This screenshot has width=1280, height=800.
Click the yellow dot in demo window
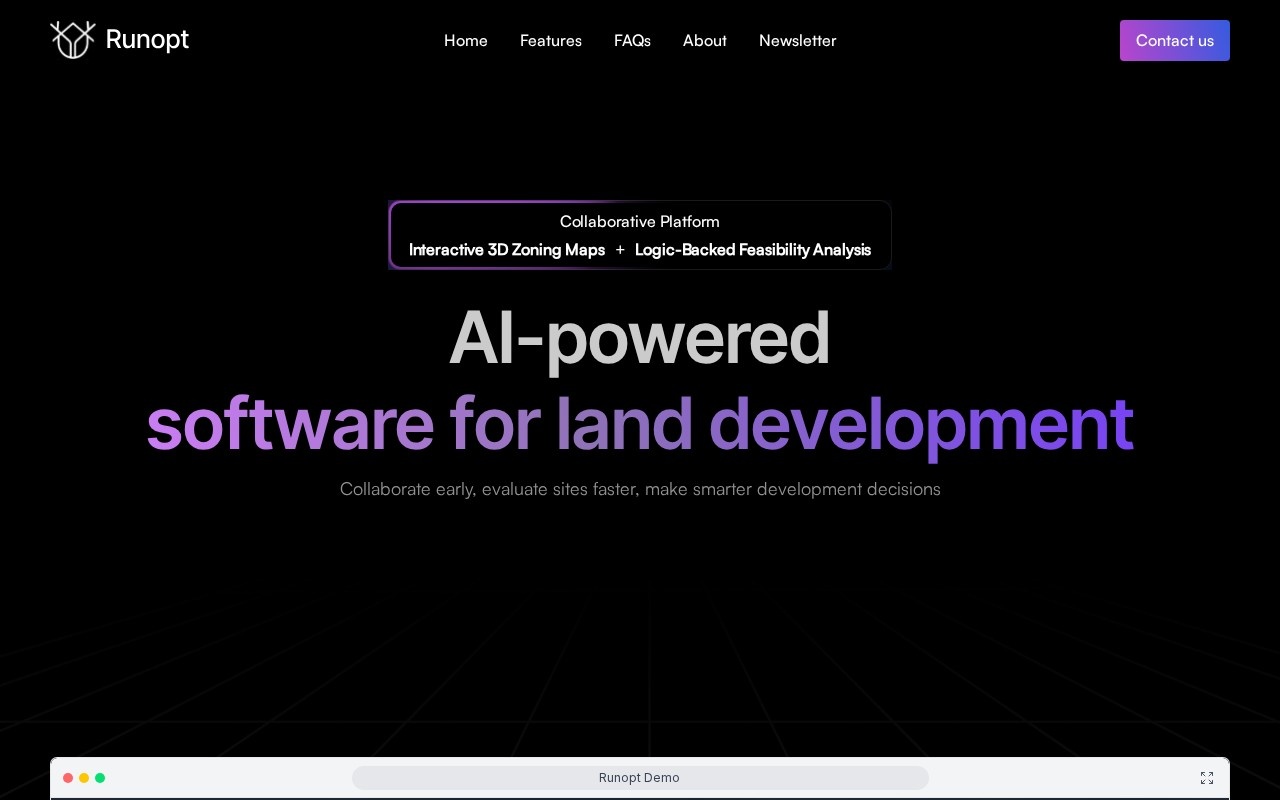tap(84, 778)
